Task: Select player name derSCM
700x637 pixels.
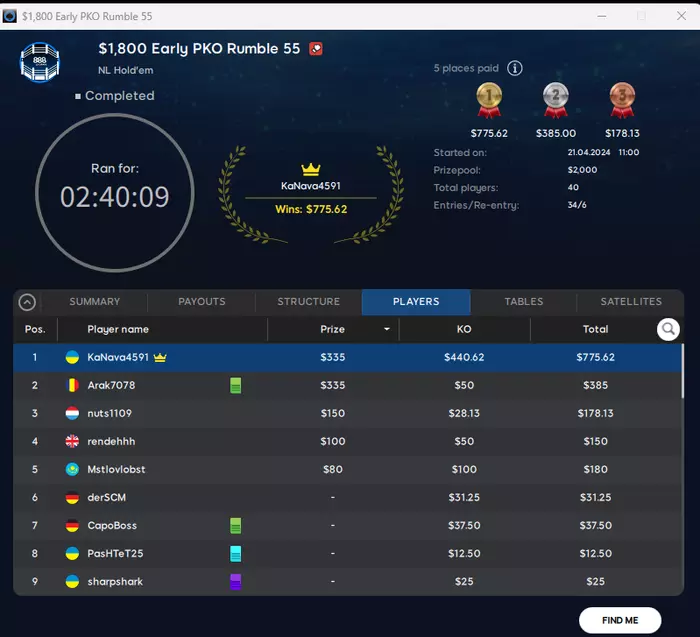Action: [x=106, y=497]
